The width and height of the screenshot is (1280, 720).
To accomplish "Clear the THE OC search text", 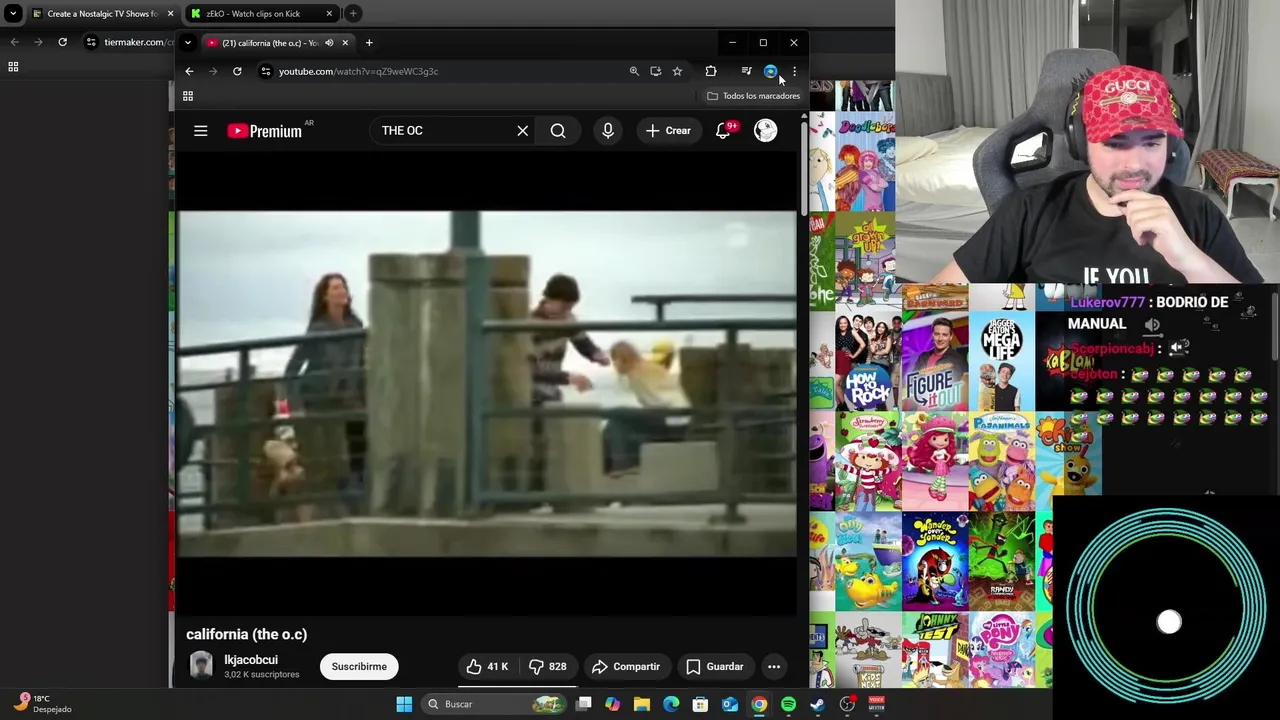I will [x=522, y=131].
